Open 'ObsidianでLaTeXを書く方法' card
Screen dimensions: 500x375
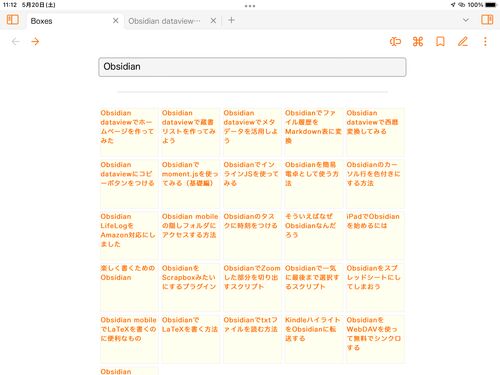coord(190,339)
